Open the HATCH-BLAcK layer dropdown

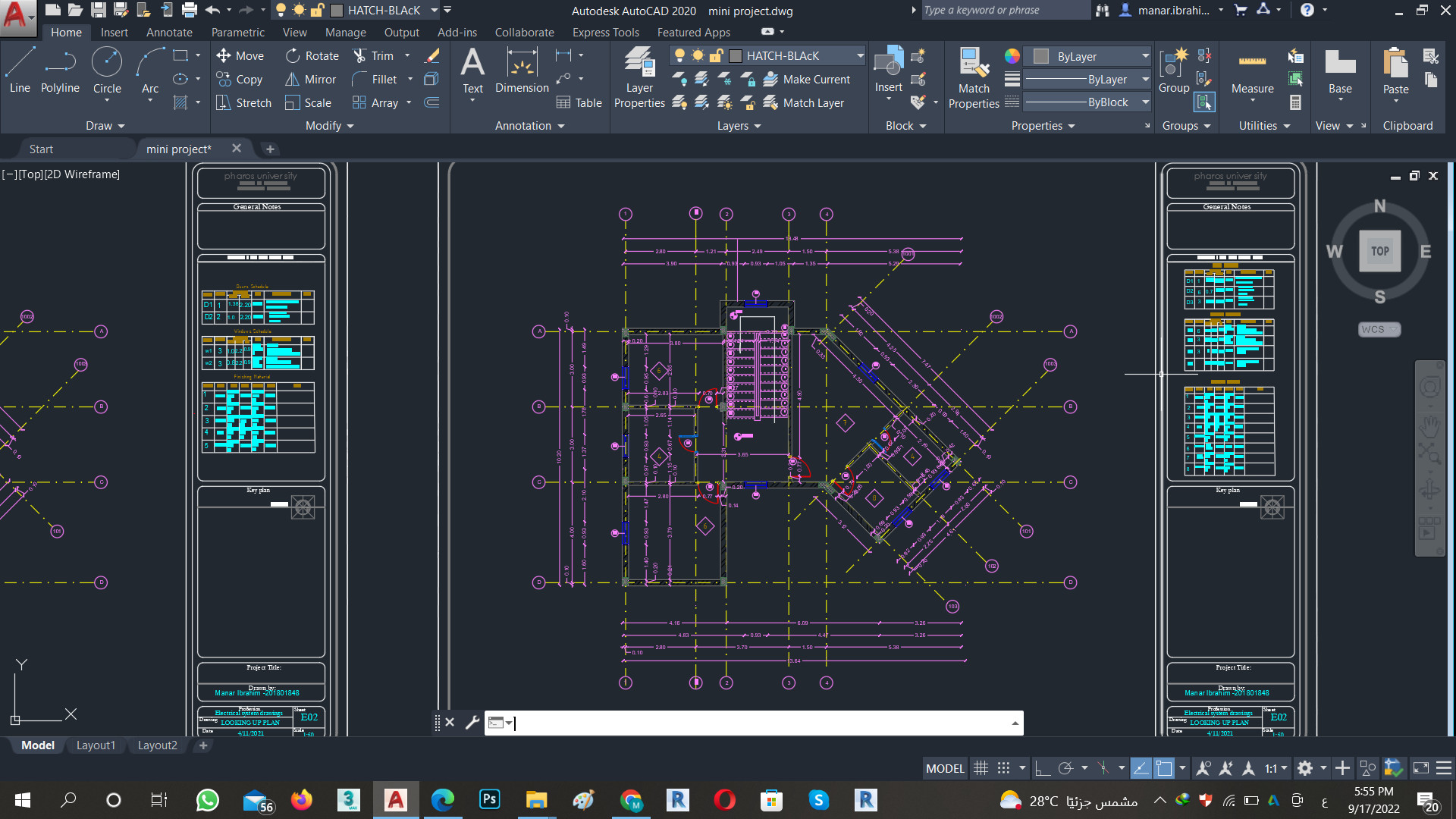coord(860,56)
